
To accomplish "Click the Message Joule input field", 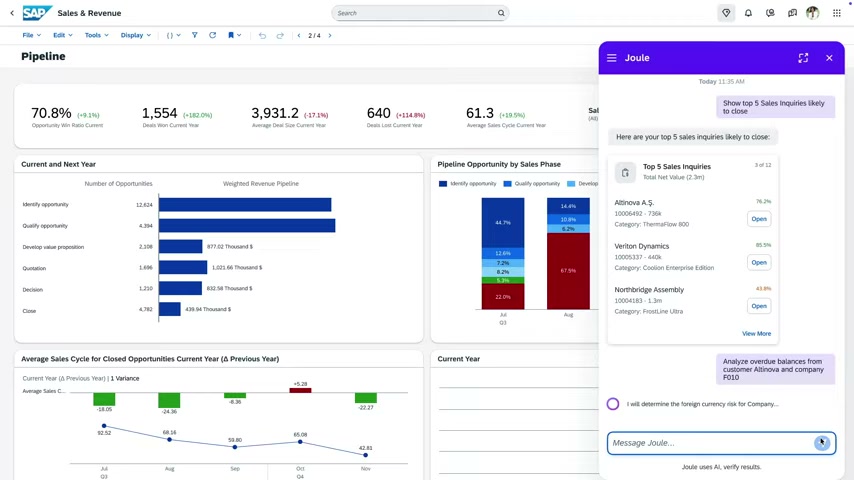I will (x=711, y=443).
